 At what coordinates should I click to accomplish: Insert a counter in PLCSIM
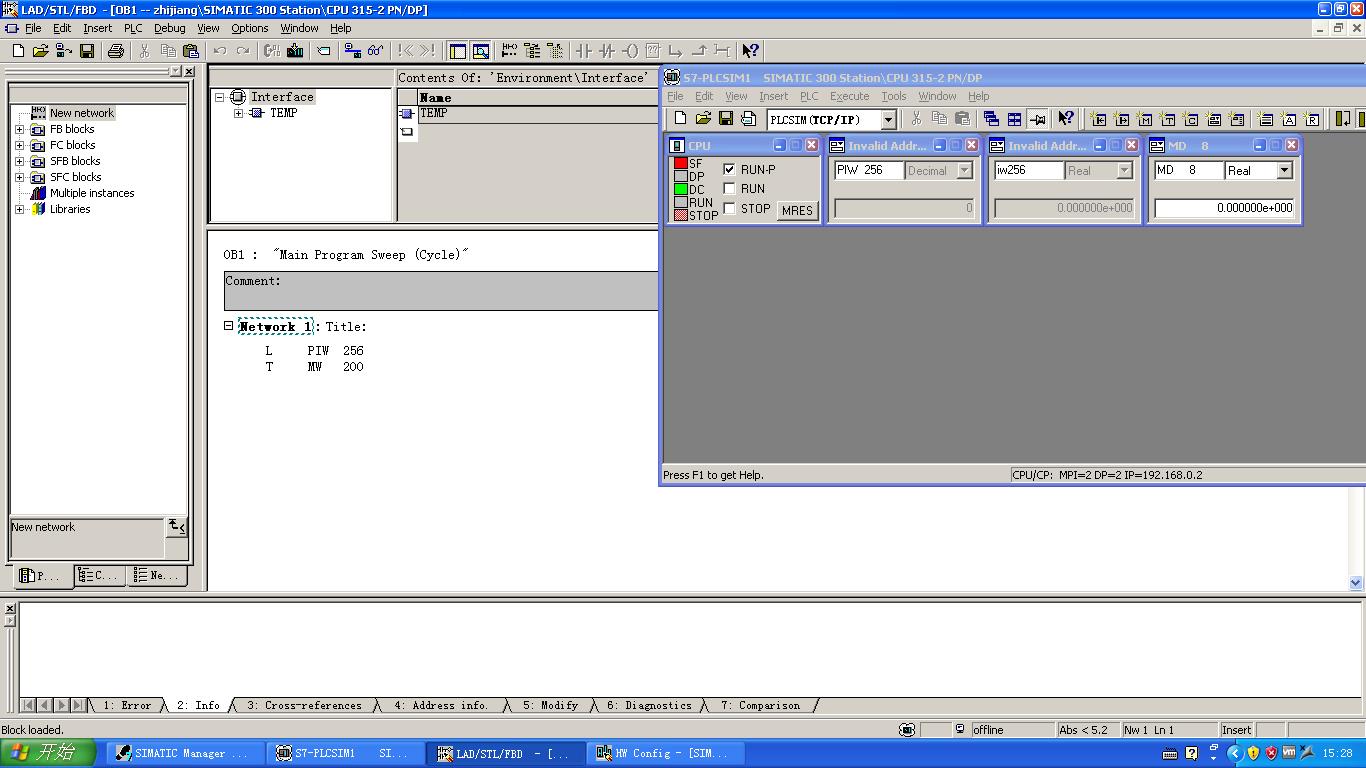pos(1190,119)
